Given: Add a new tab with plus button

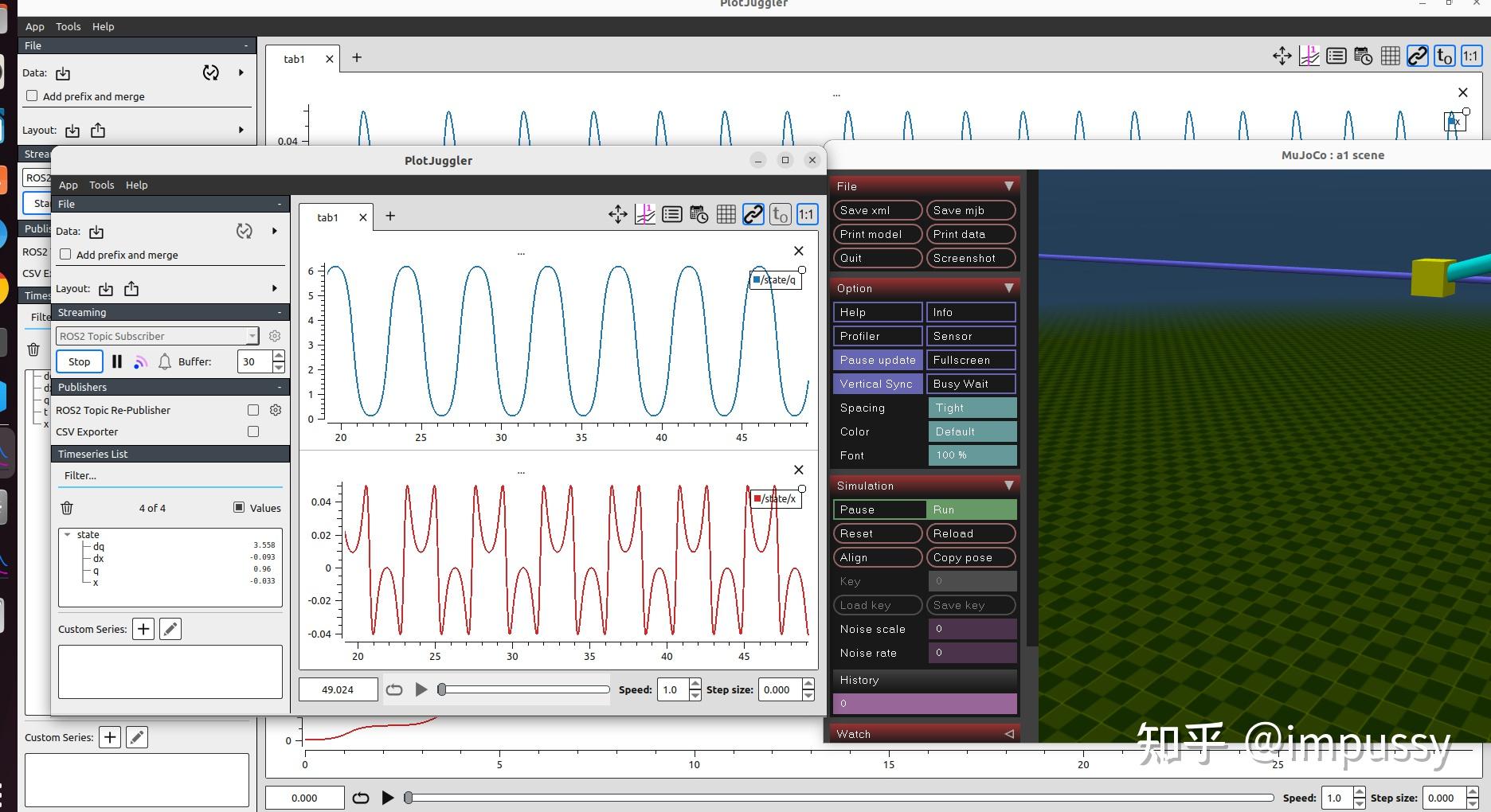Looking at the screenshot, I should [x=390, y=216].
